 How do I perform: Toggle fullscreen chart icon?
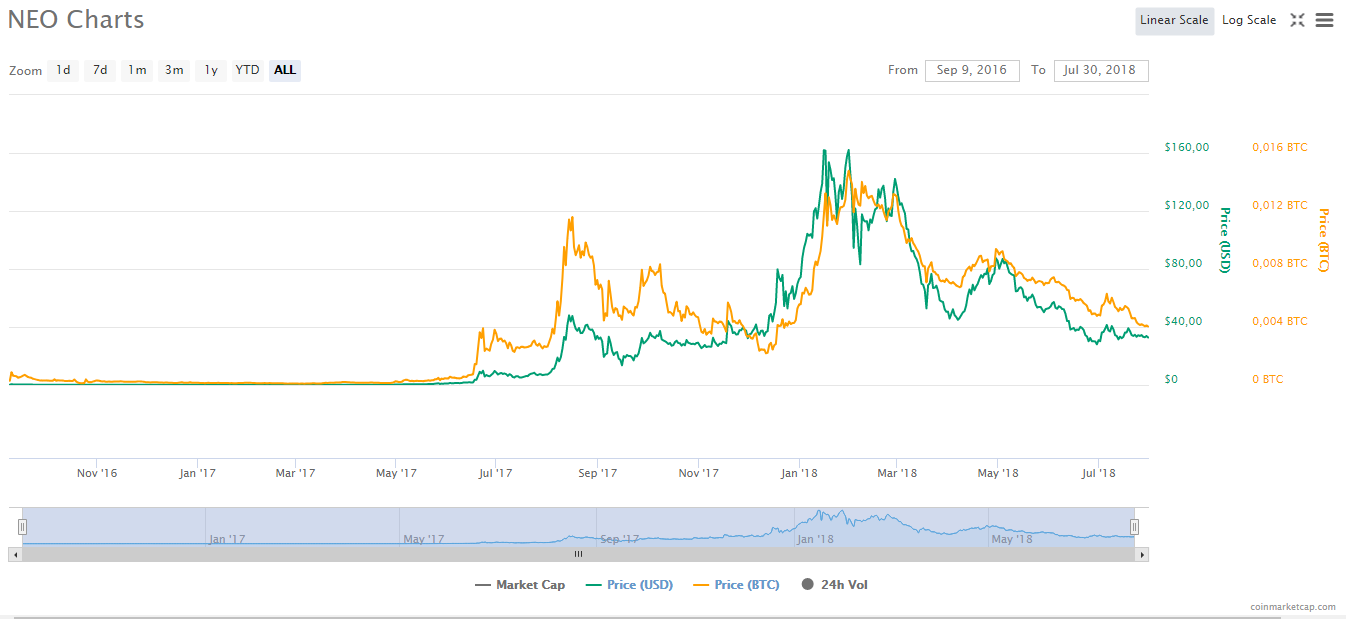tap(1297, 20)
